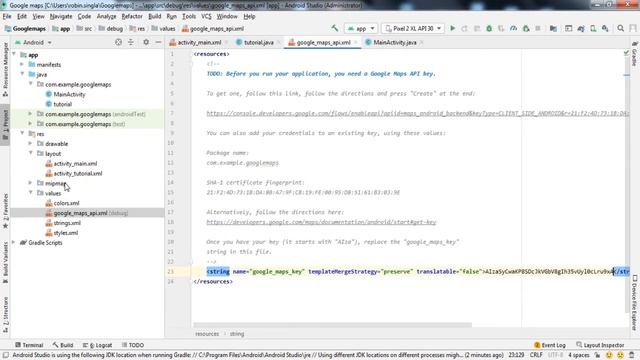
Task: Expand the mipmap folder
Action: [x=30, y=183]
